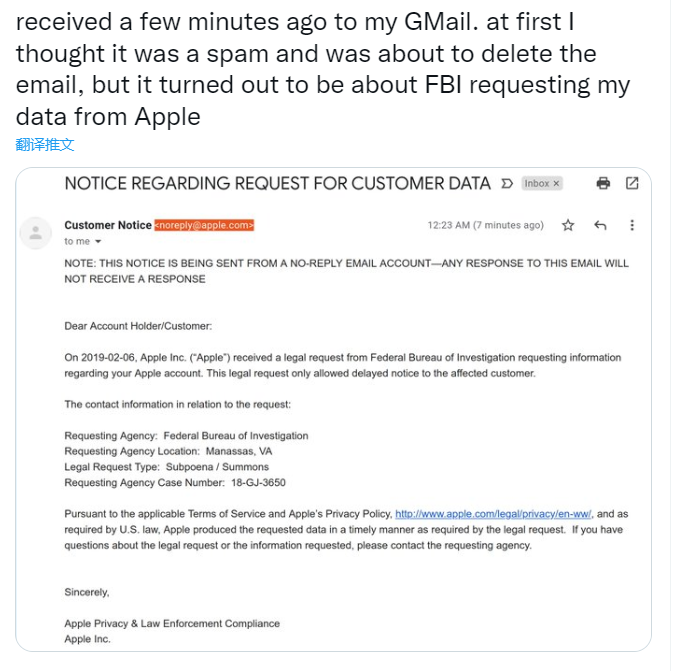
Task: Click the tweet text about FBI request
Action: pyautogui.click(x=322, y=68)
